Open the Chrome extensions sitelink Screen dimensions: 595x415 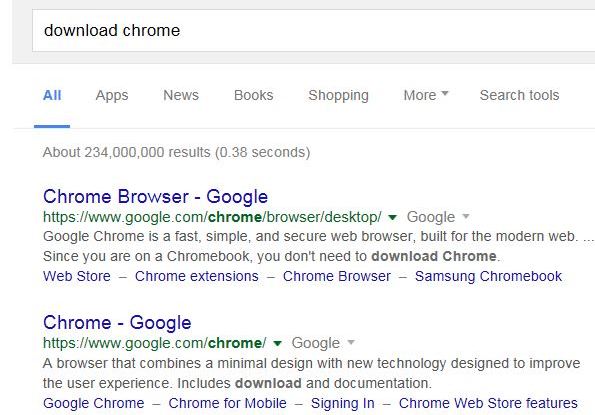tap(197, 276)
